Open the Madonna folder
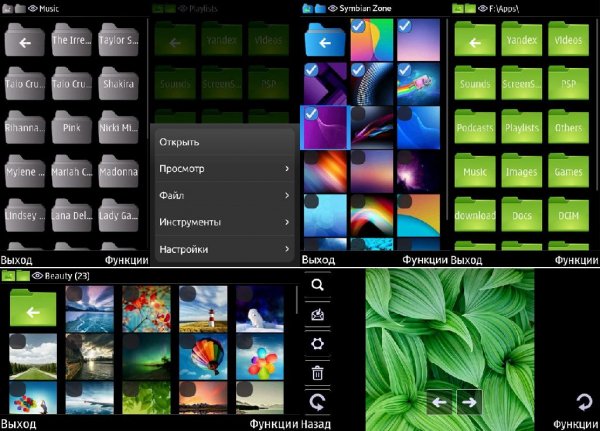Viewport: 600px width, 431px height. 118,171
